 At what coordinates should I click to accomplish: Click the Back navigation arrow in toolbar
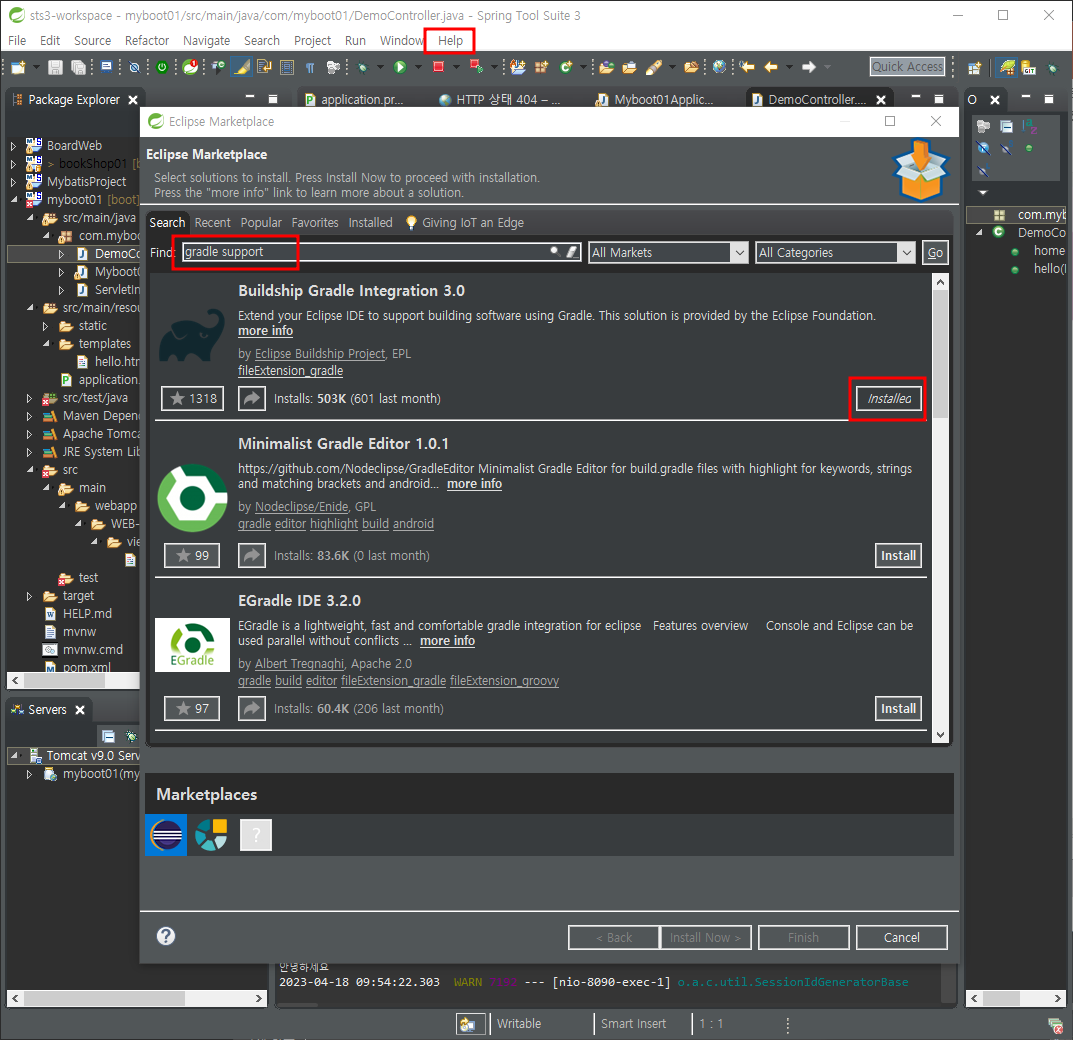tap(771, 67)
